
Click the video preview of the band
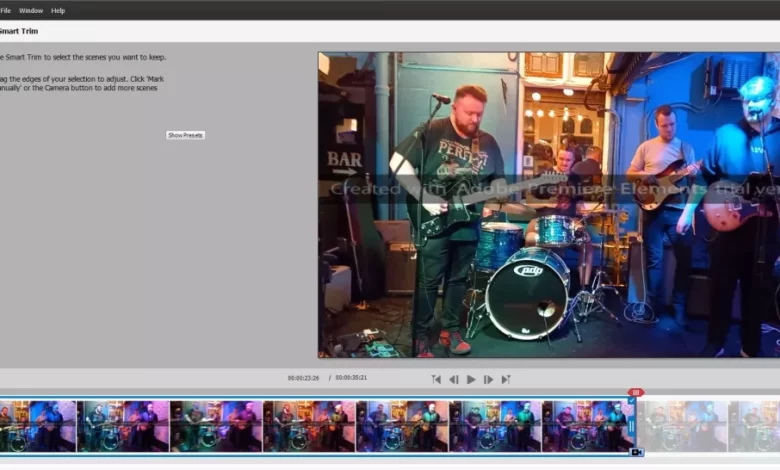(x=548, y=205)
